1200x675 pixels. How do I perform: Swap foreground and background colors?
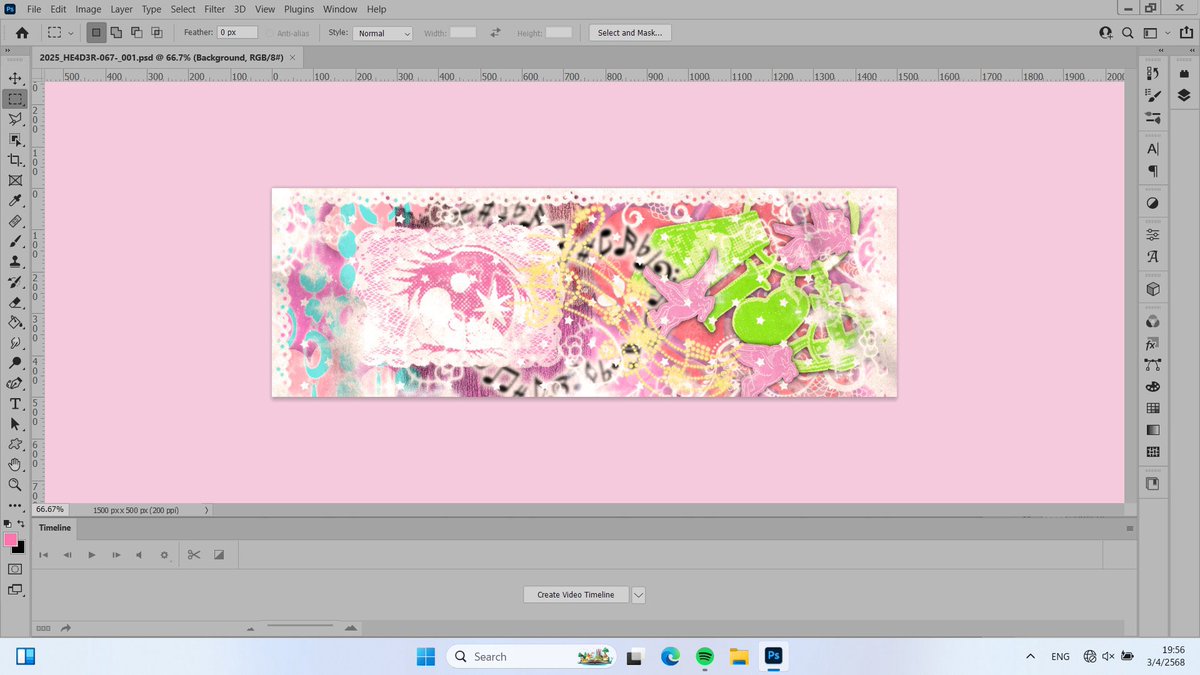21,523
